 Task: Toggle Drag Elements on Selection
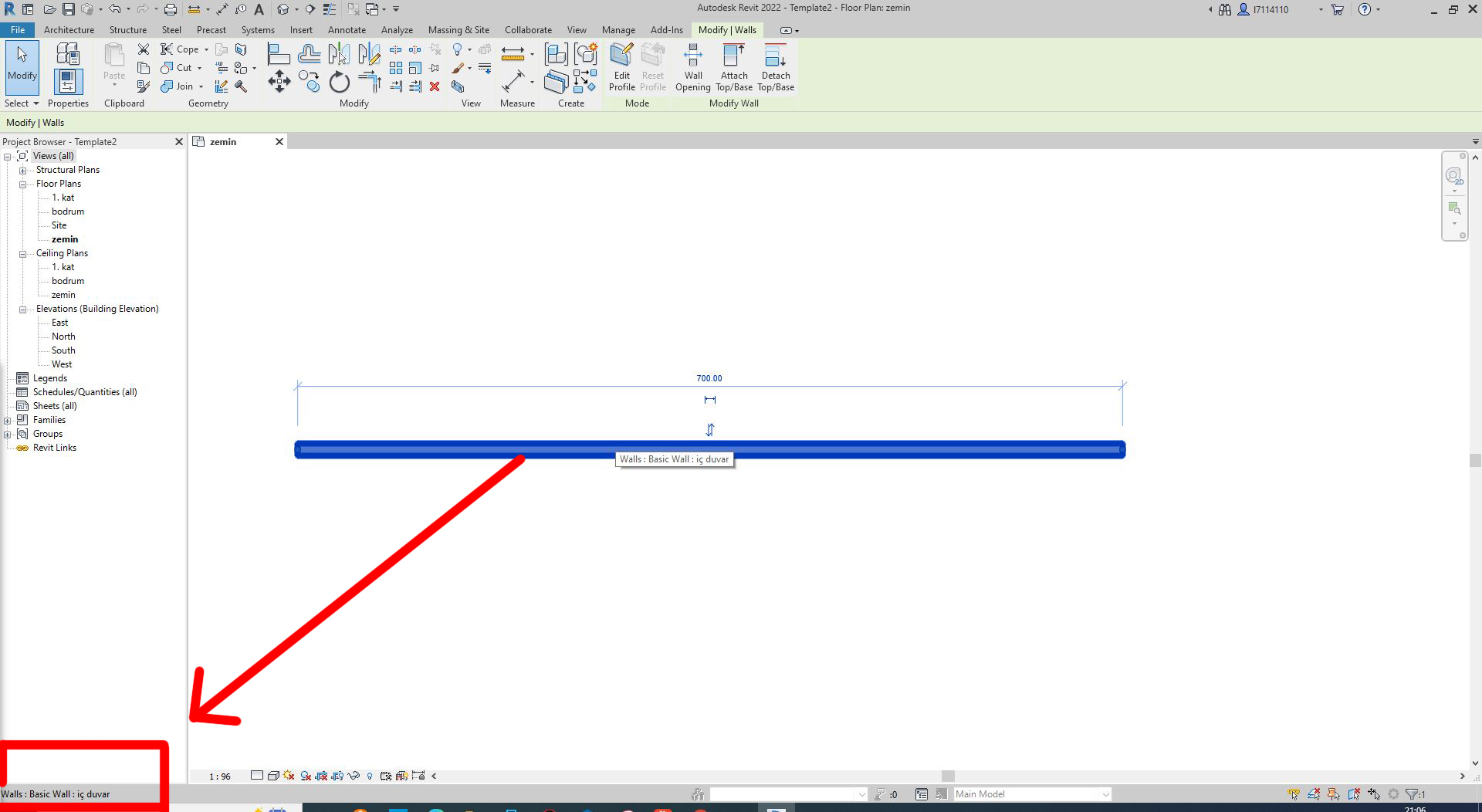[x=1374, y=793]
